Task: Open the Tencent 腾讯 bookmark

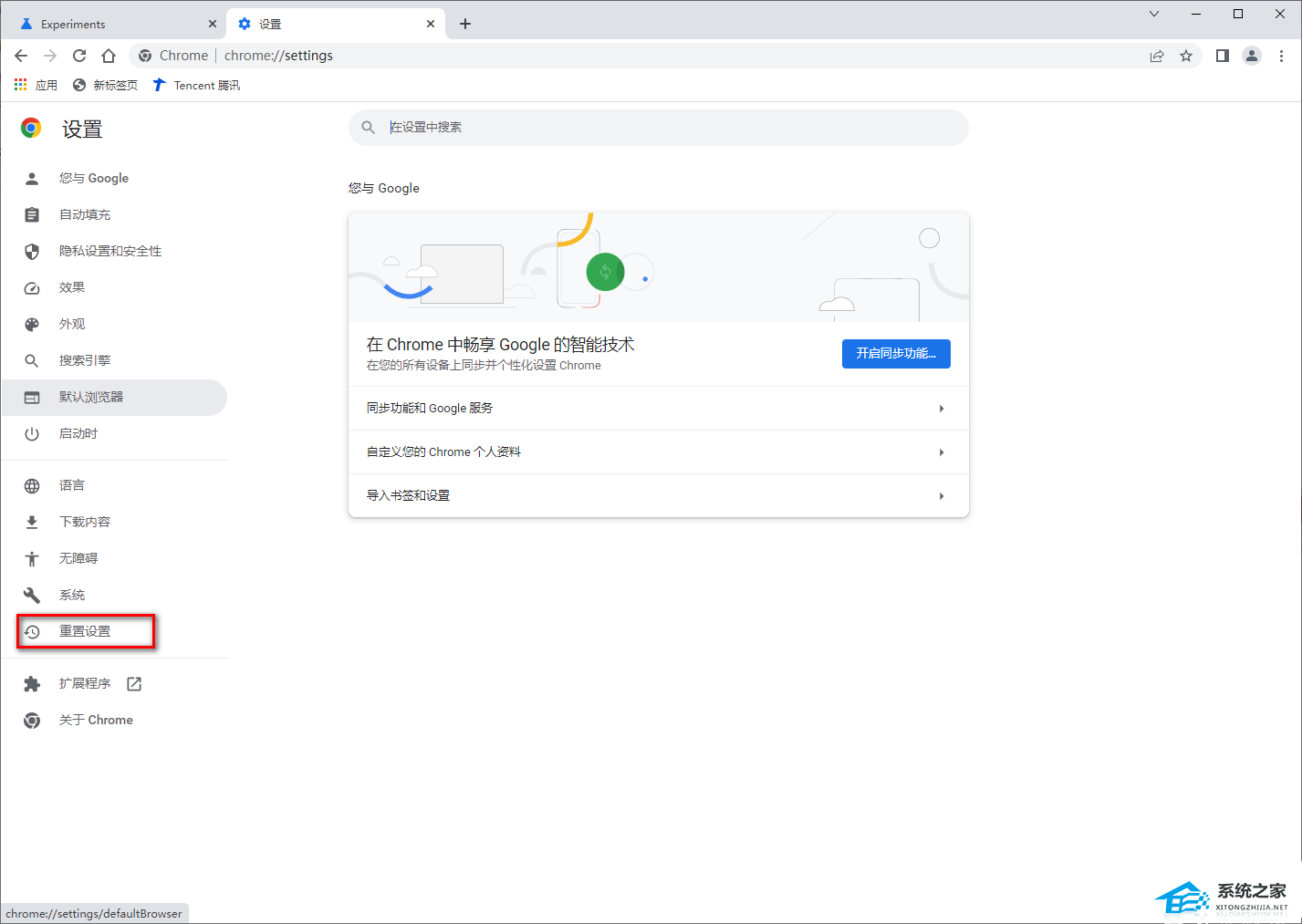Action: pyautogui.click(x=196, y=85)
